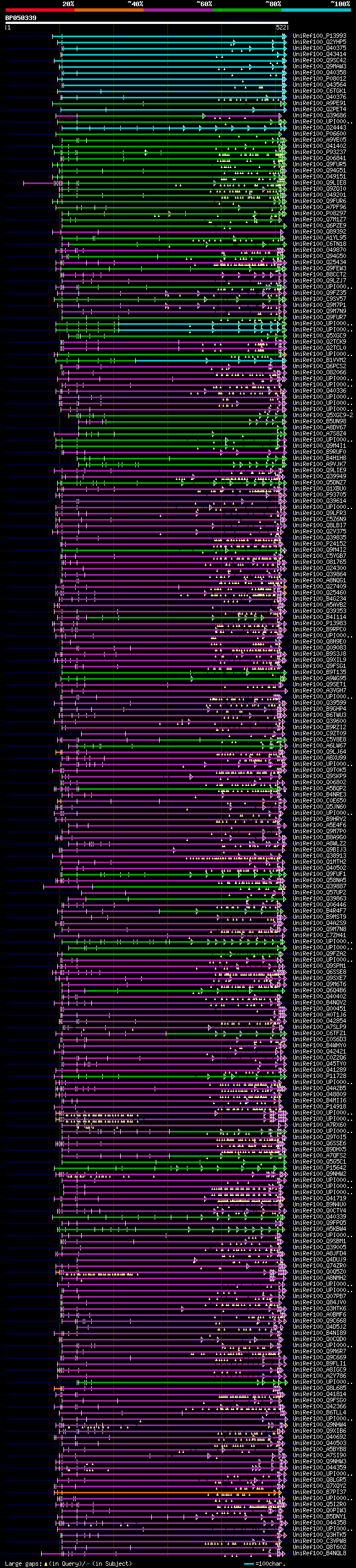Select the UniRef100_P06600 label
Viewport: 356px width, 1568px height.
(x=319, y=134)
